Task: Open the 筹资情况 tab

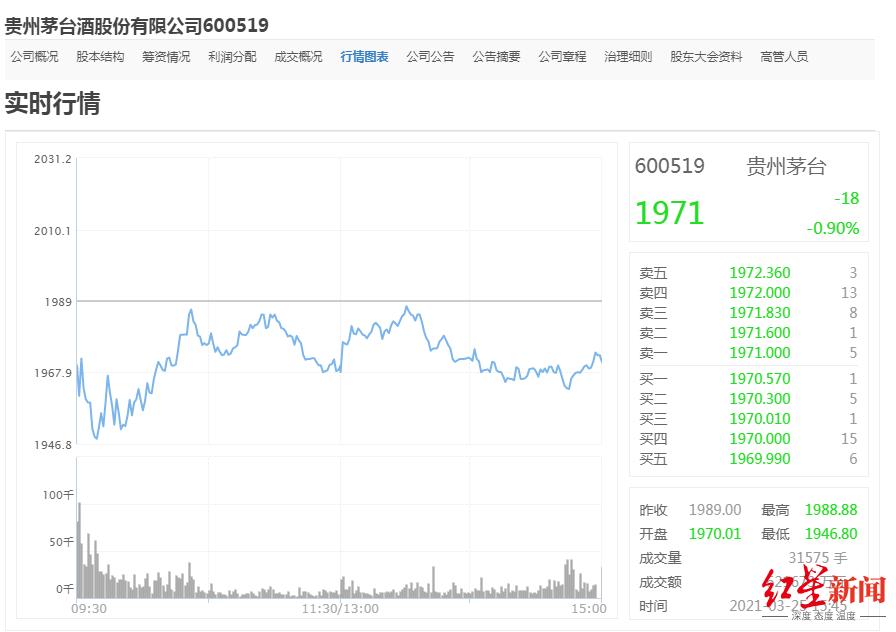Action: click(x=166, y=57)
